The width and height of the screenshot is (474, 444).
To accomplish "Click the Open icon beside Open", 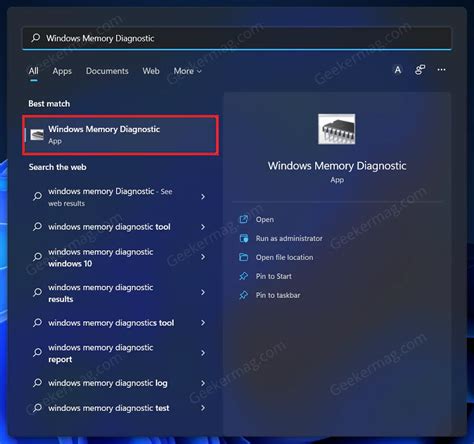I will pos(244,219).
